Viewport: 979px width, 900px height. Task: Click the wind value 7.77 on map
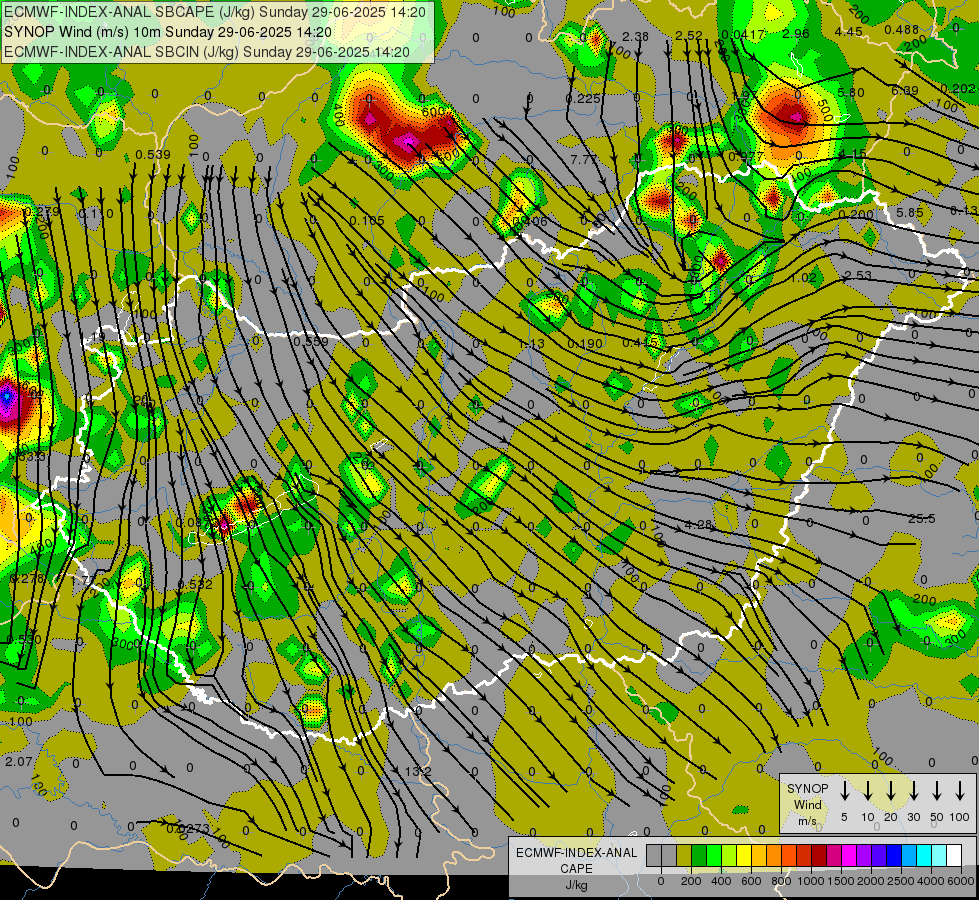click(583, 159)
